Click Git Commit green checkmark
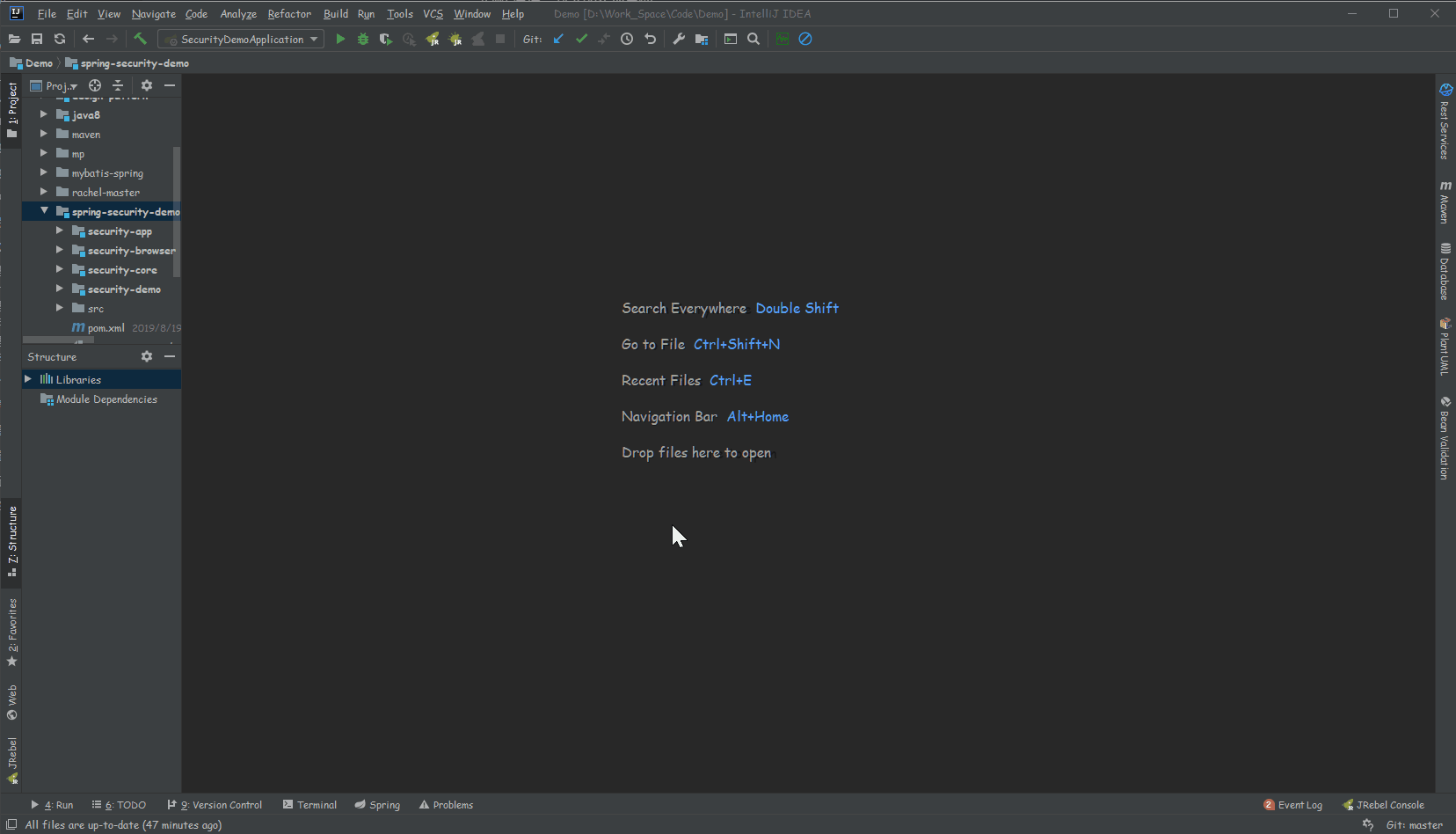This screenshot has height=834, width=1456. [581, 39]
